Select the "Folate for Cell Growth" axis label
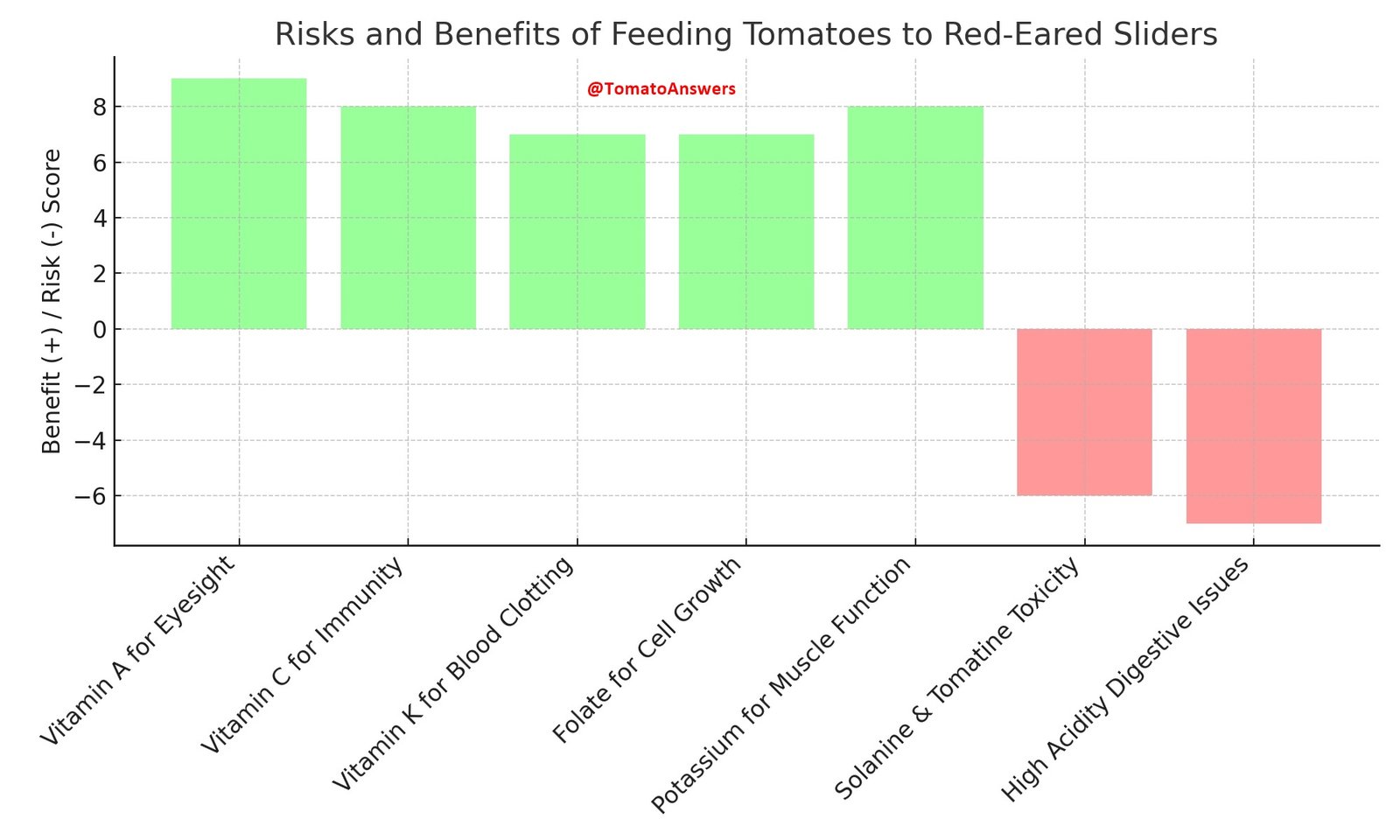 click(x=647, y=649)
